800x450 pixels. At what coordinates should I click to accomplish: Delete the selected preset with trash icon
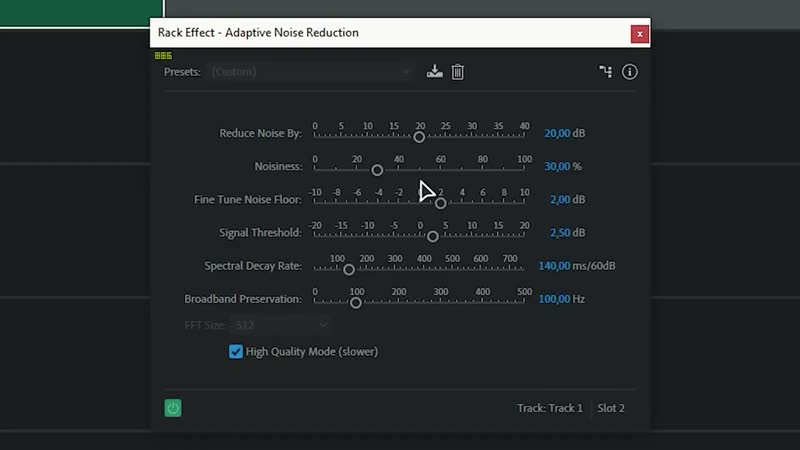(x=457, y=71)
